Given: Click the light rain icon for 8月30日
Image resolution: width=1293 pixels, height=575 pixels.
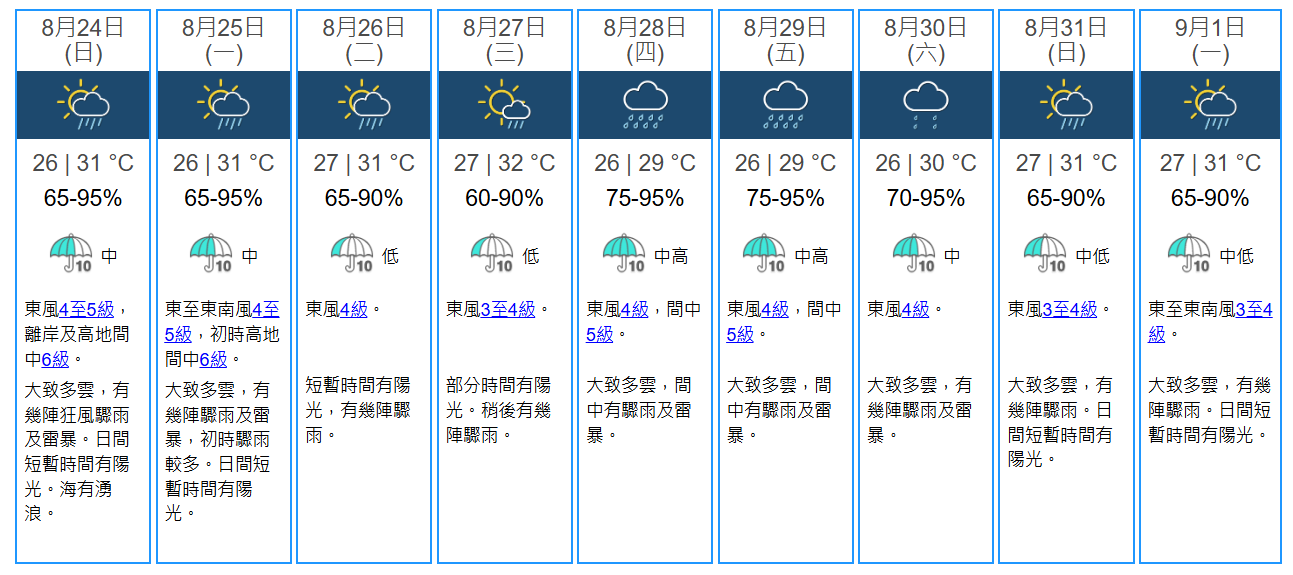Looking at the screenshot, I should click(x=926, y=105).
